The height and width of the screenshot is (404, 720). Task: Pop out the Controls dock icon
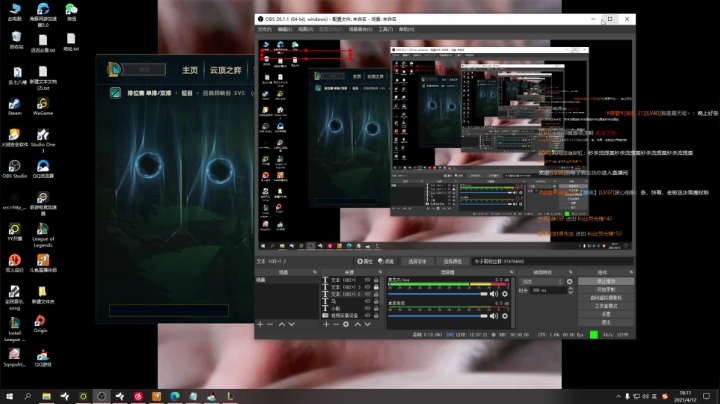631,272
